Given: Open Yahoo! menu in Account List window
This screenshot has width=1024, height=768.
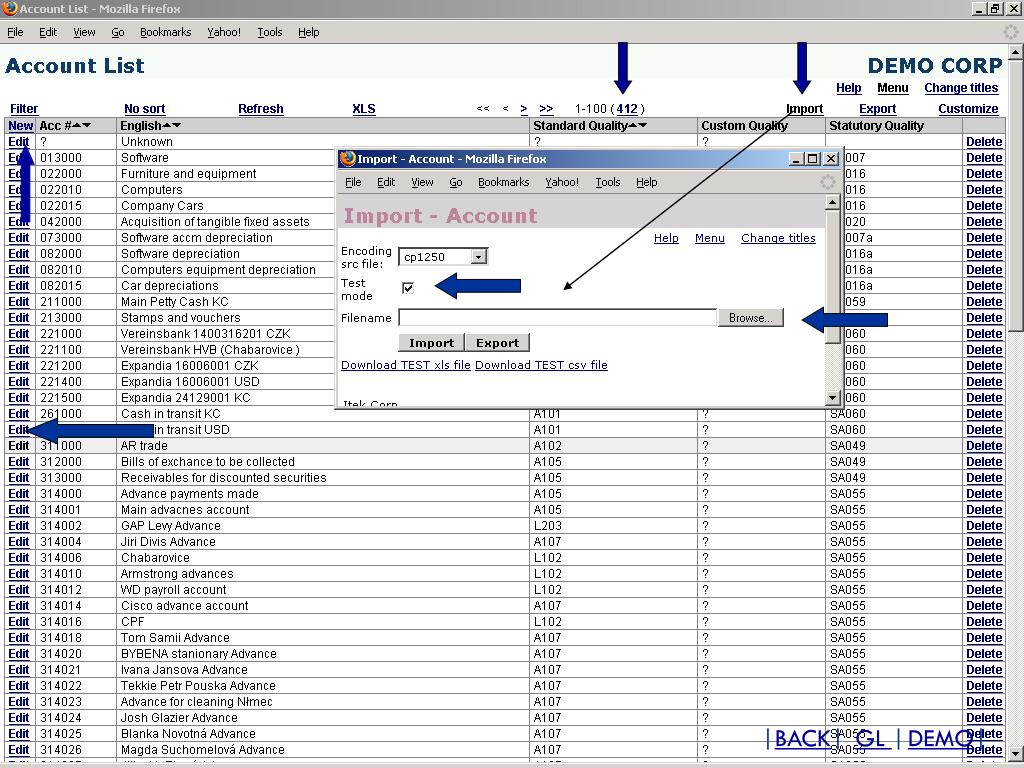Looking at the screenshot, I should point(224,32).
